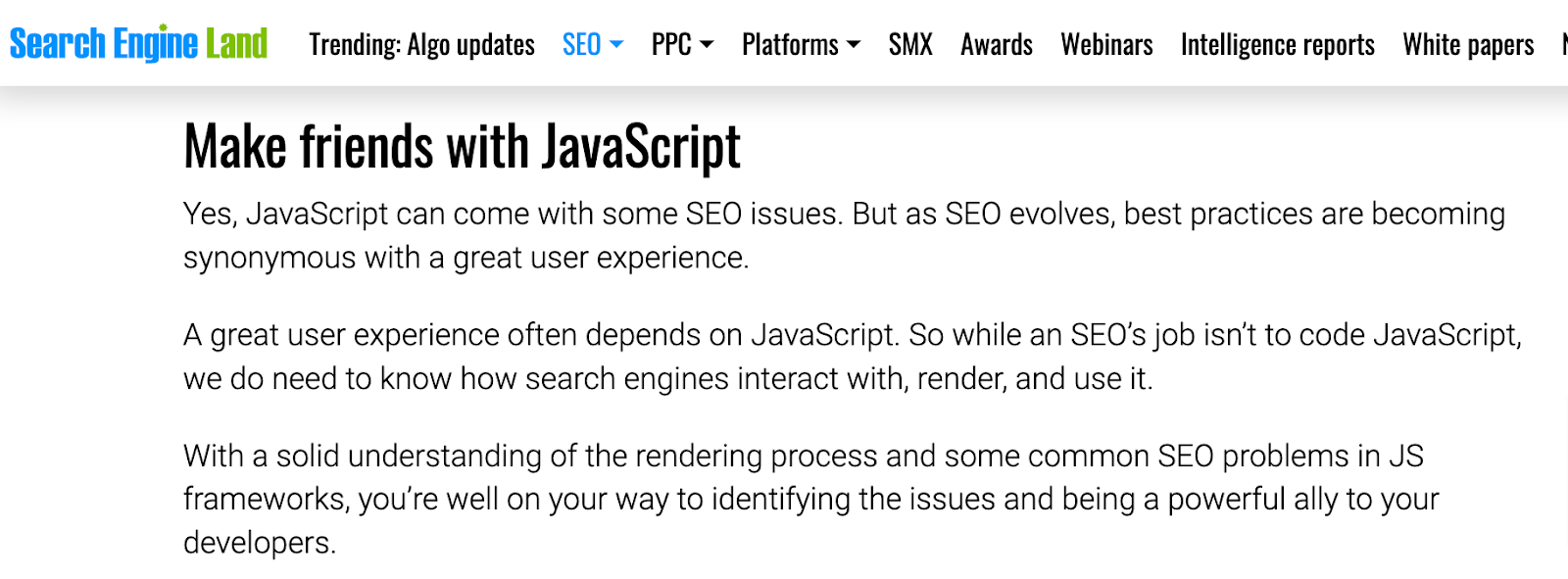Visit the Webinars section
1568x579 pixels.
pos(1106,45)
